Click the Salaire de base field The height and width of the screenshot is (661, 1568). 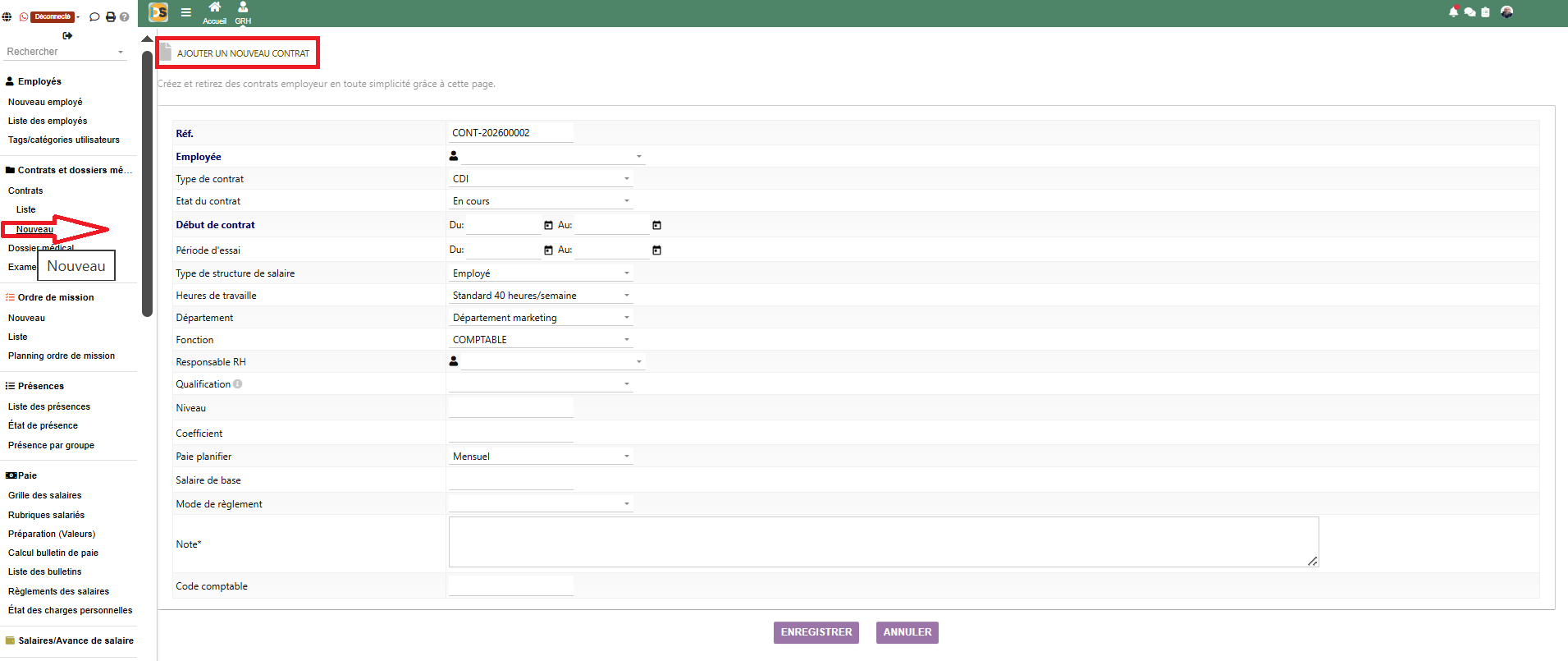pyautogui.click(x=511, y=480)
